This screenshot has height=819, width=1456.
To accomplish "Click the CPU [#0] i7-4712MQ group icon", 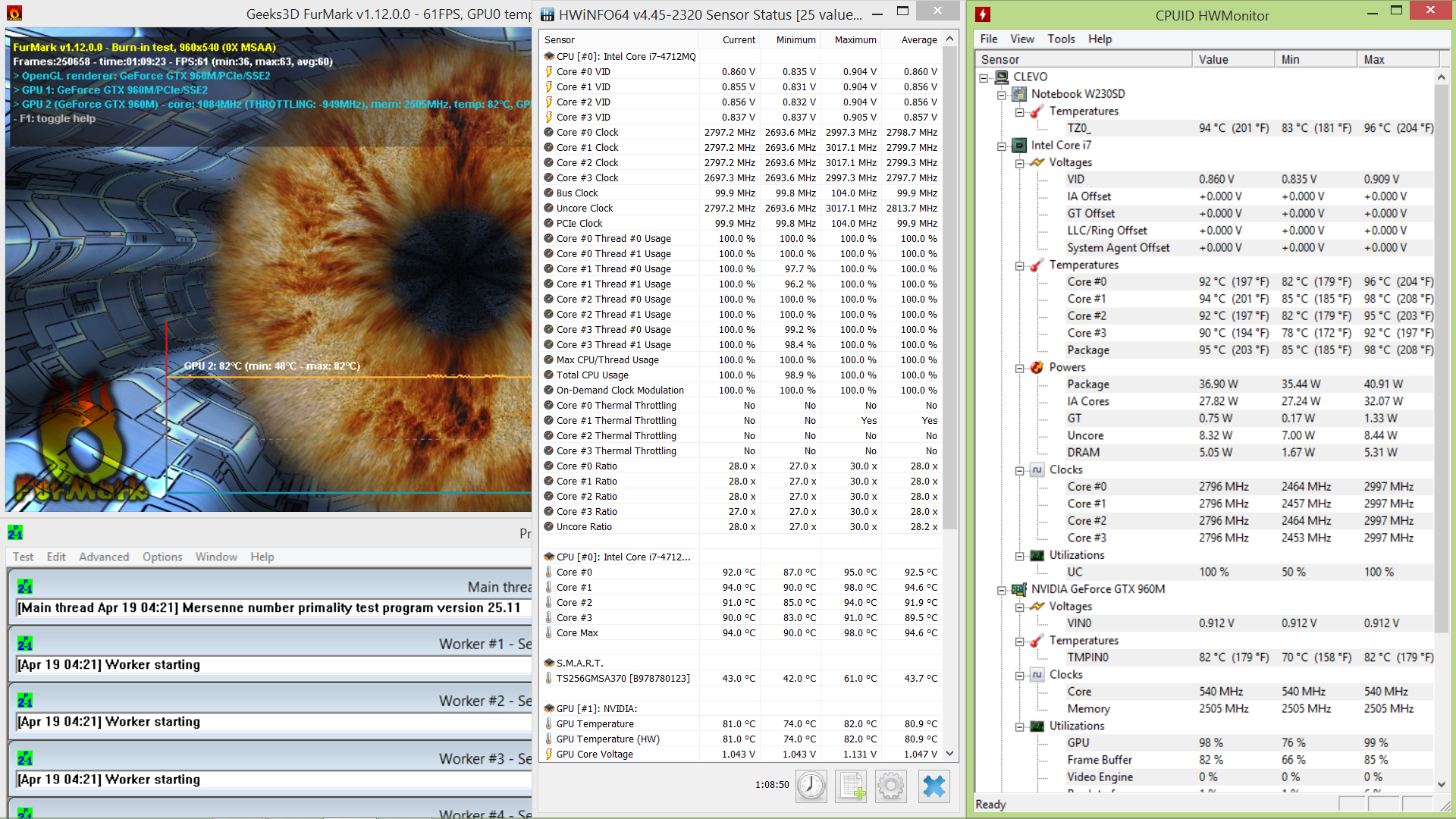I will click(549, 56).
